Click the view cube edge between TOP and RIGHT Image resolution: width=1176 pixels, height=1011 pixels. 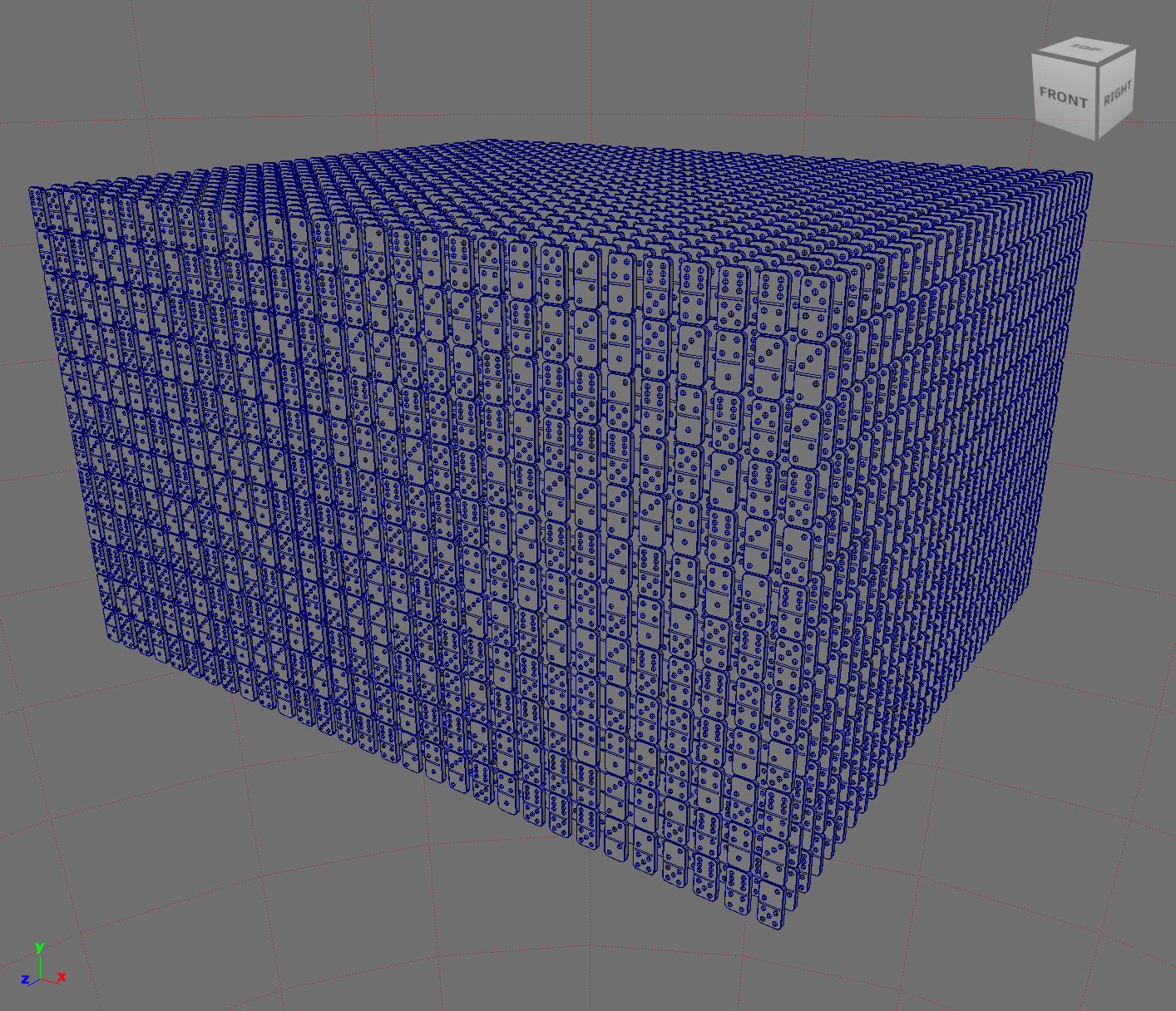click(x=1117, y=57)
